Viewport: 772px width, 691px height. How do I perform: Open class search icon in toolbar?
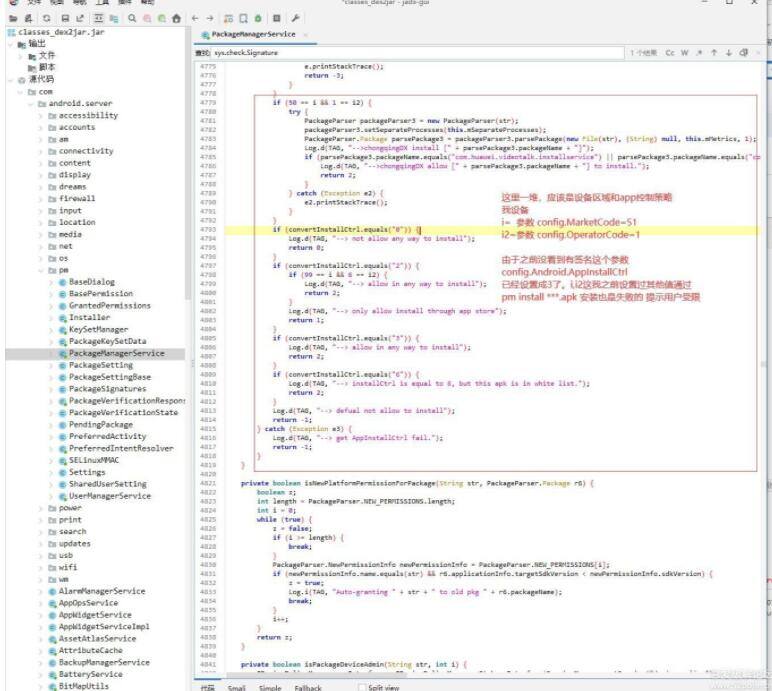pyautogui.click(x=147, y=19)
